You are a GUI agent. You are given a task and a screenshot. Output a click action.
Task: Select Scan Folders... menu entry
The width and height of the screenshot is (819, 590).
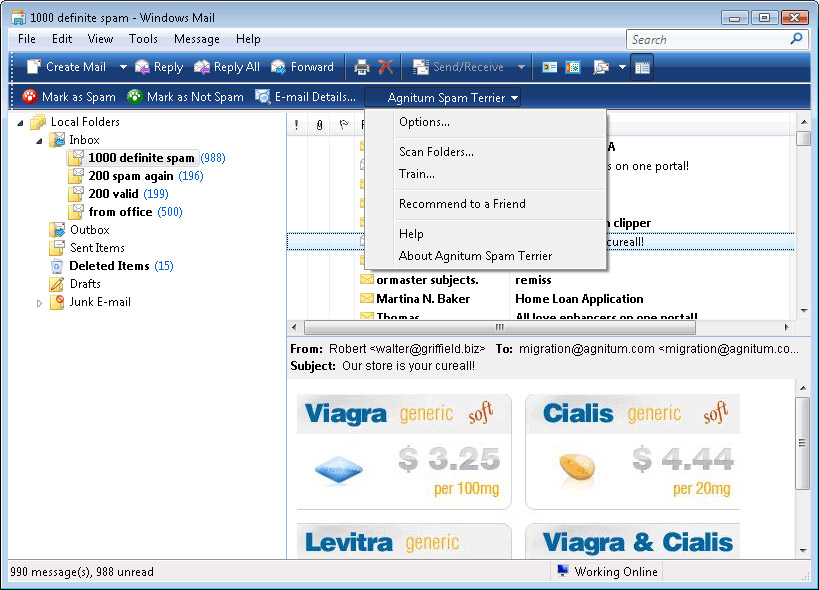[436, 152]
